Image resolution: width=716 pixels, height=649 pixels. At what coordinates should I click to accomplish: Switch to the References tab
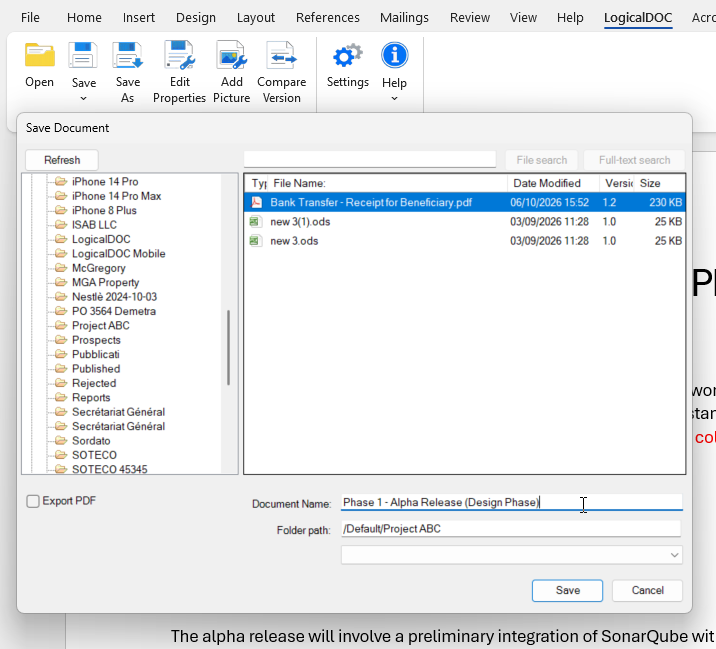coord(327,17)
